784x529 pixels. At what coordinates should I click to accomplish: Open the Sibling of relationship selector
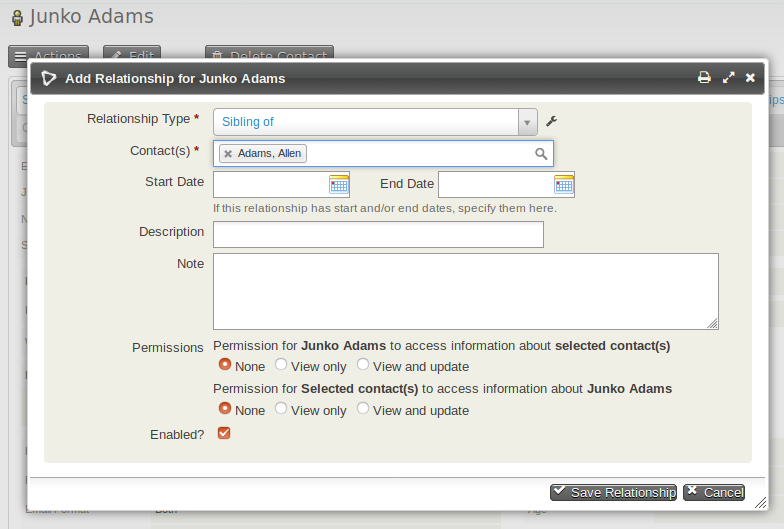click(365, 122)
